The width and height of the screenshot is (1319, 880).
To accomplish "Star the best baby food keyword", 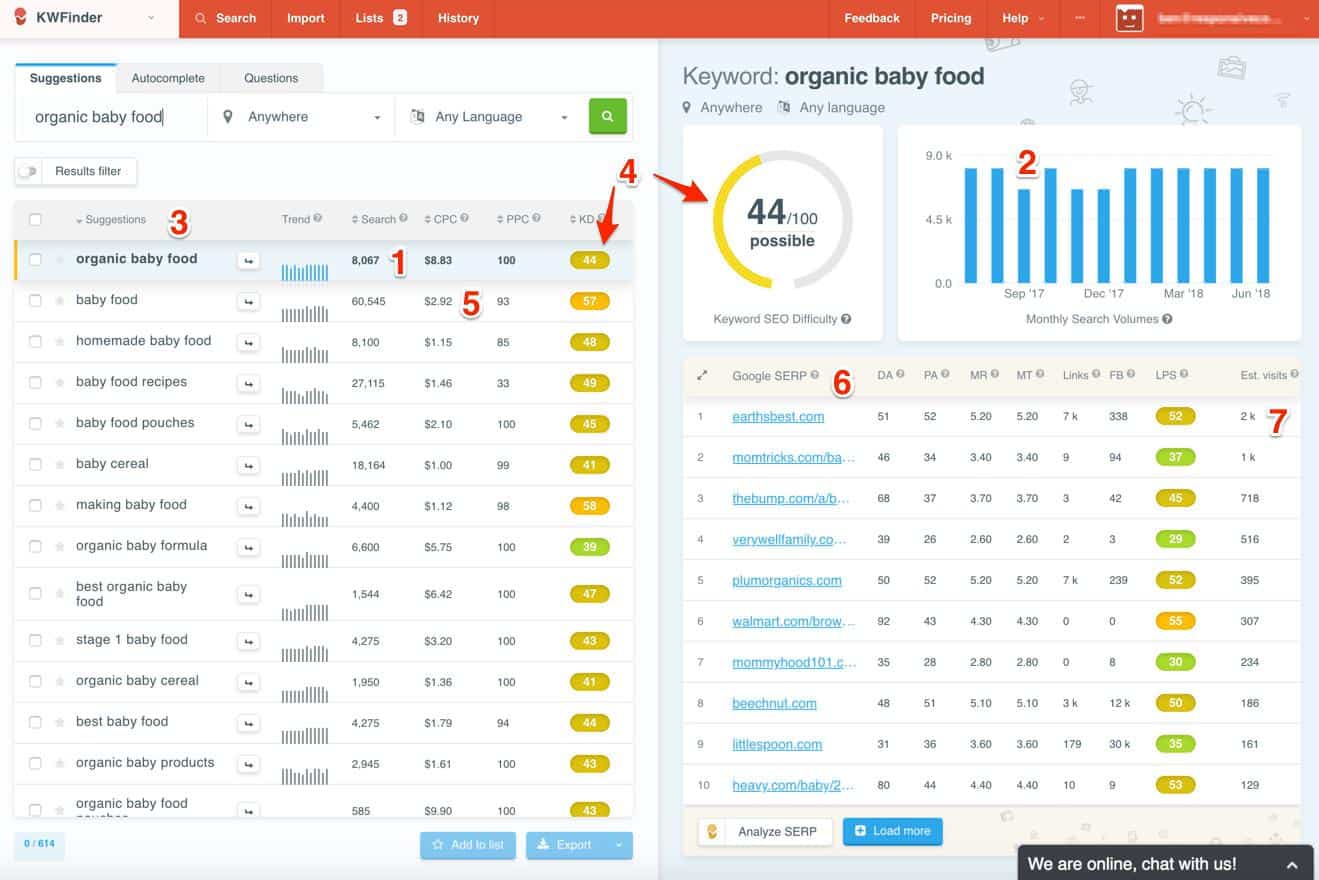I will coord(60,723).
